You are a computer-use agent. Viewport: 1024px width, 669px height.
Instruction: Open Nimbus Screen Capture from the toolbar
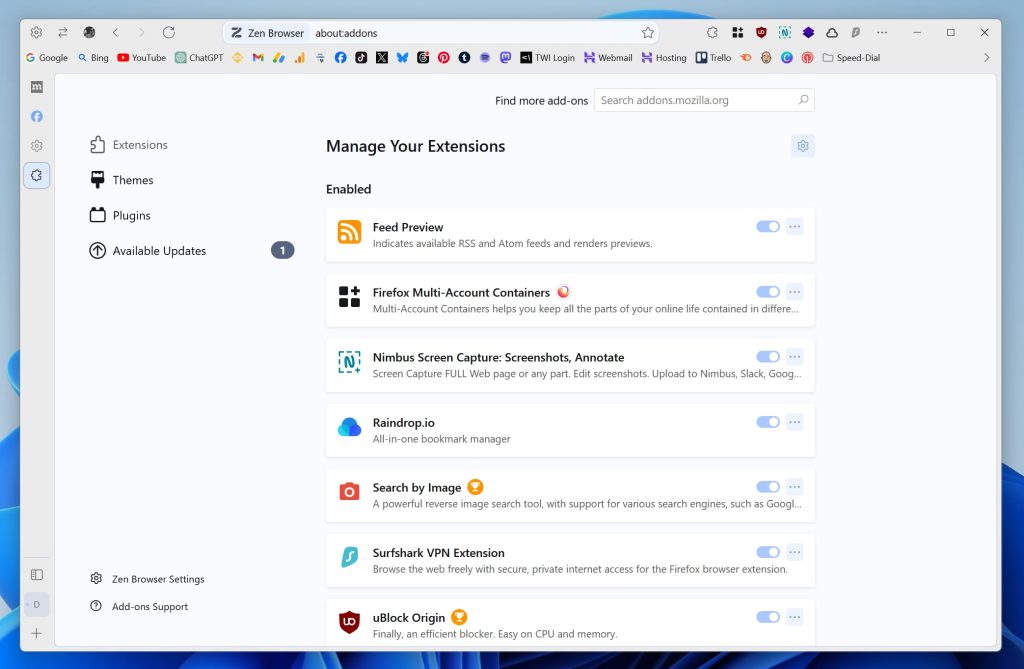coord(786,32)
